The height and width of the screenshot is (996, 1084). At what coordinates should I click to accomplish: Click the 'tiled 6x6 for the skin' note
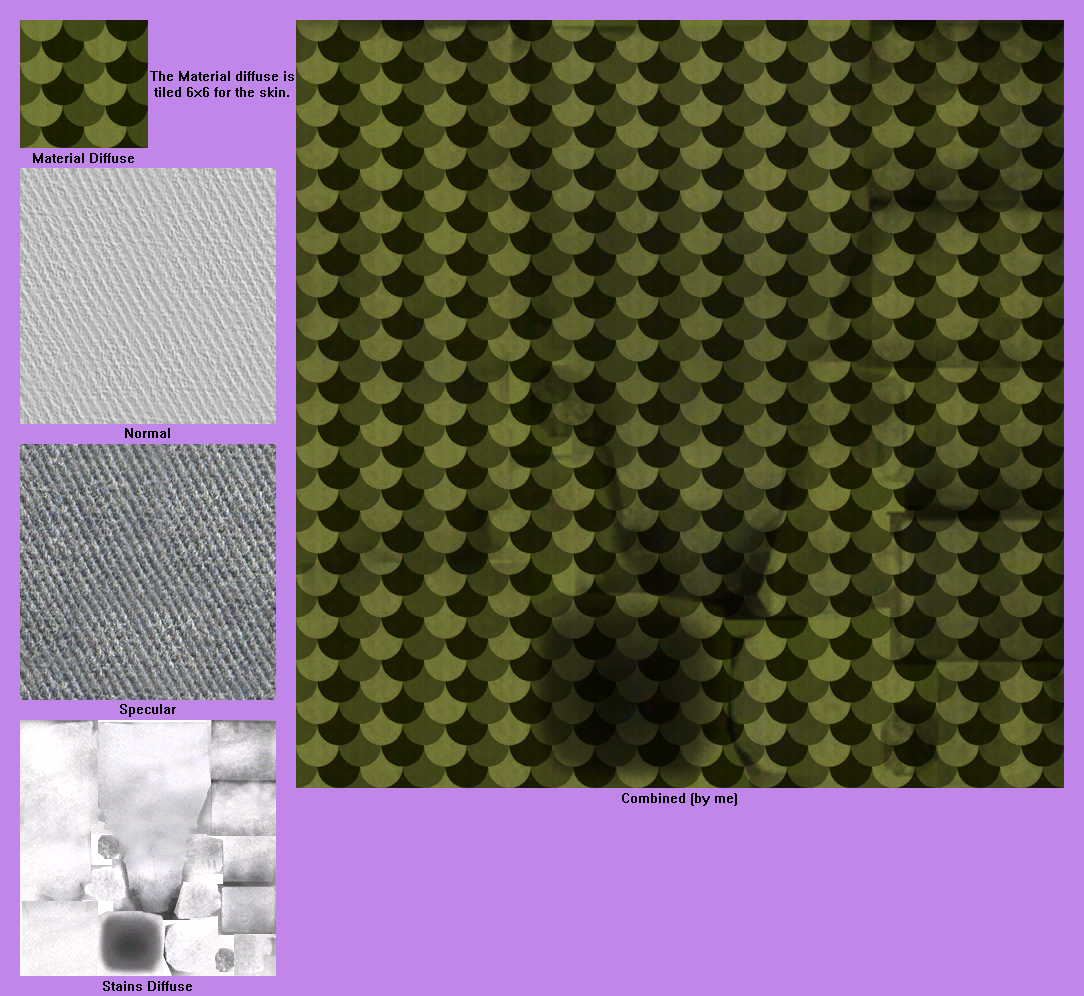click(x=222, y=92)
